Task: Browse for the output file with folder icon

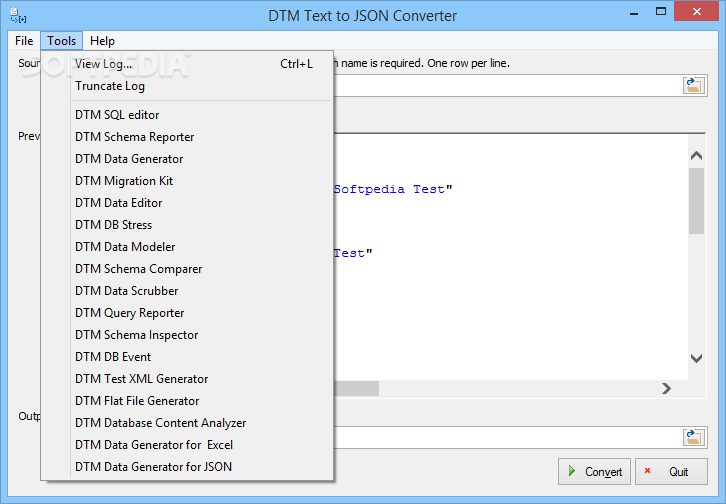Action: click(694, 437)
